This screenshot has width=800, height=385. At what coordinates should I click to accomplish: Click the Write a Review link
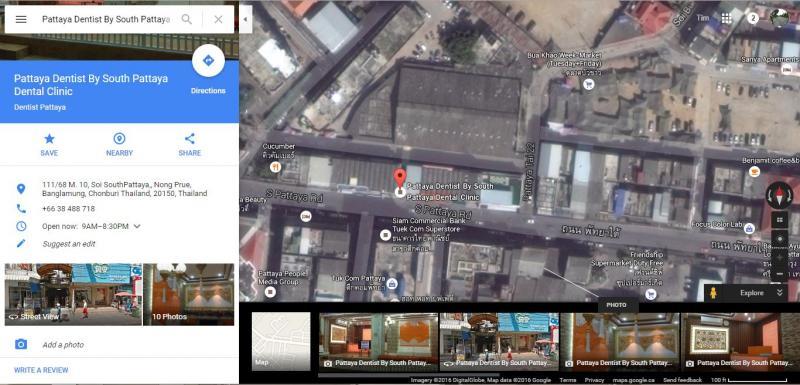[x=41, y=370]
